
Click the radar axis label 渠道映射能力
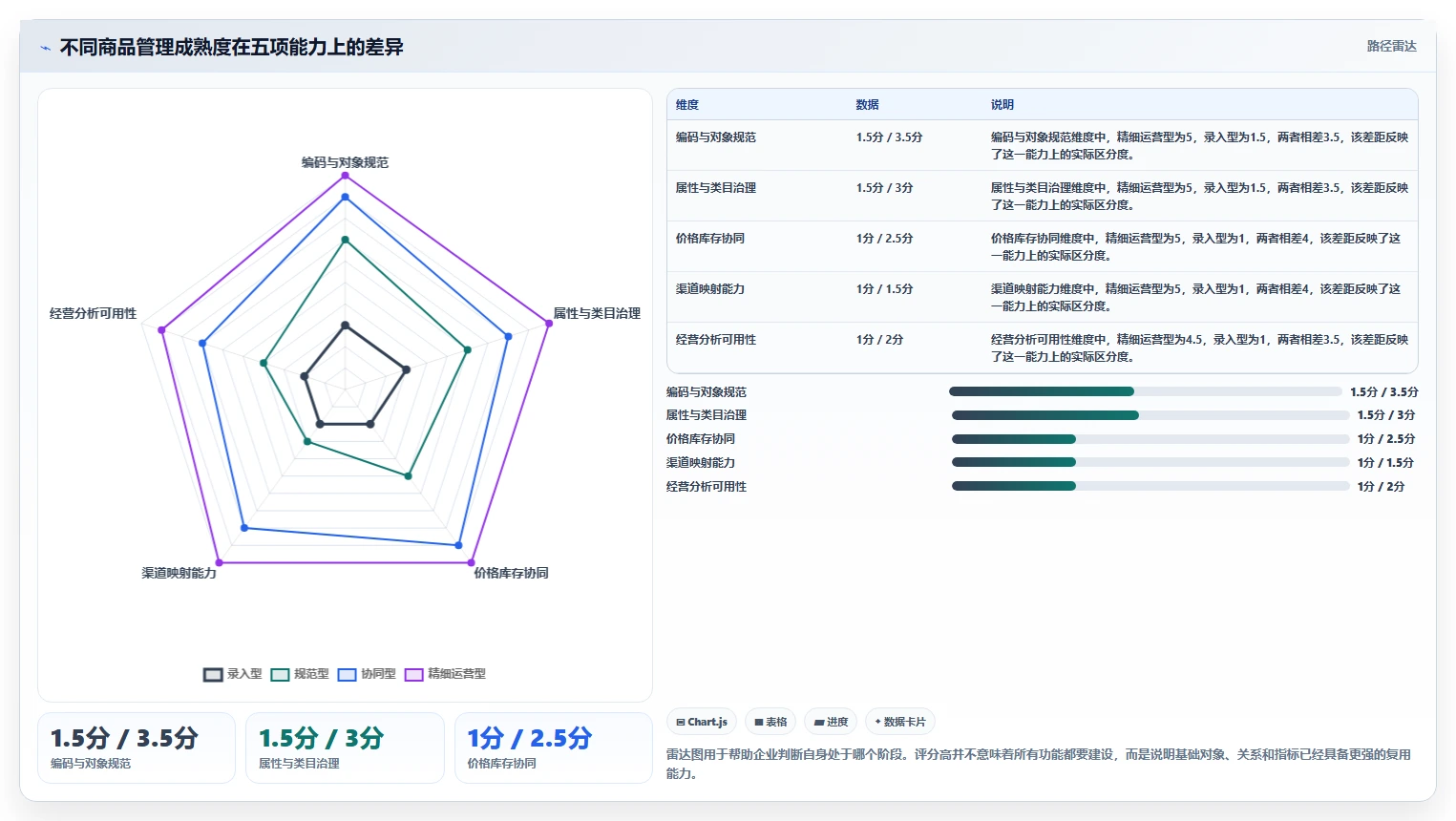coord(179,573)
